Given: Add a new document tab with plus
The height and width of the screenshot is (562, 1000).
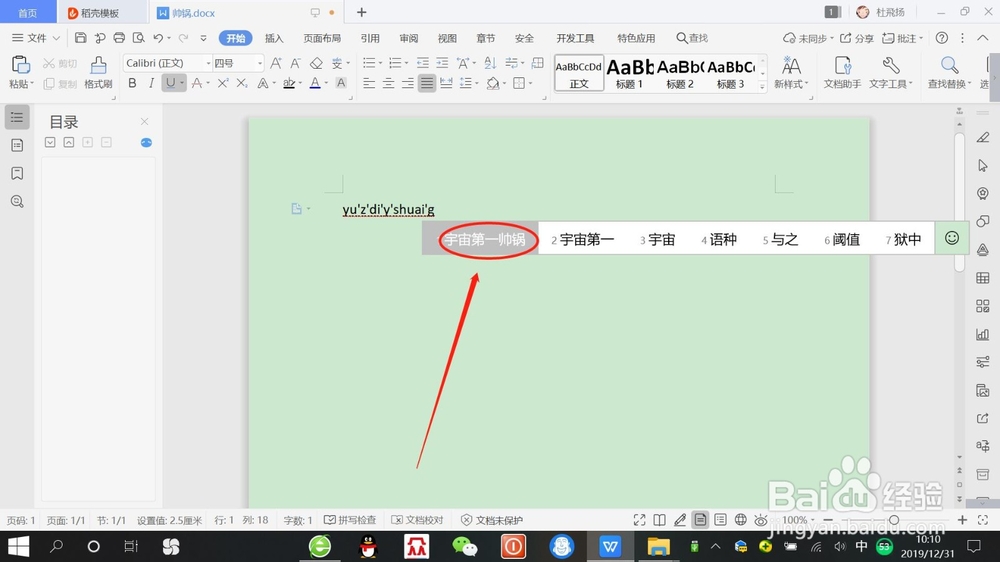Looking at the screenshot, I should point(362,12).
